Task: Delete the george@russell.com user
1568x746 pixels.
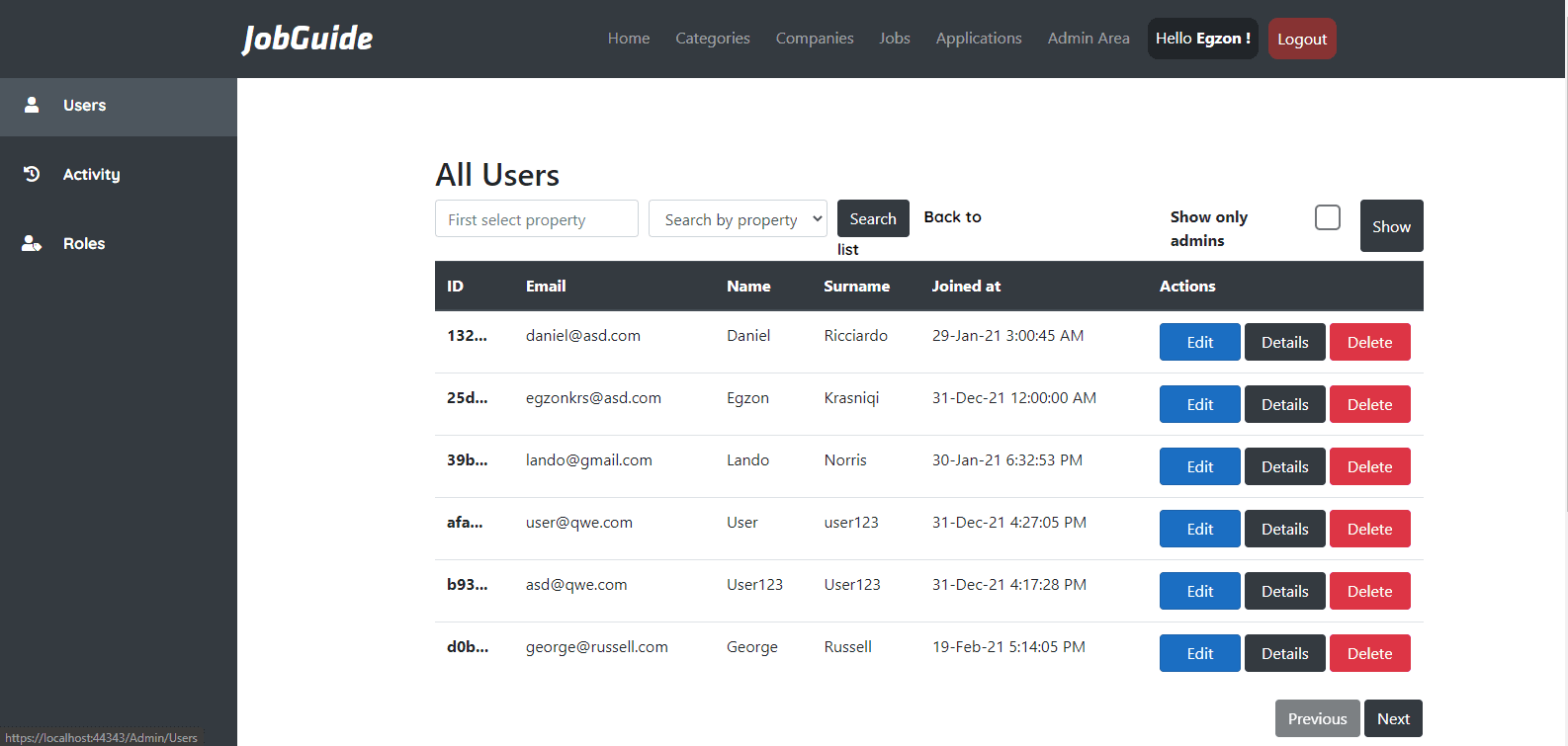Action: pyautogui.click(x=1369, y=654)
